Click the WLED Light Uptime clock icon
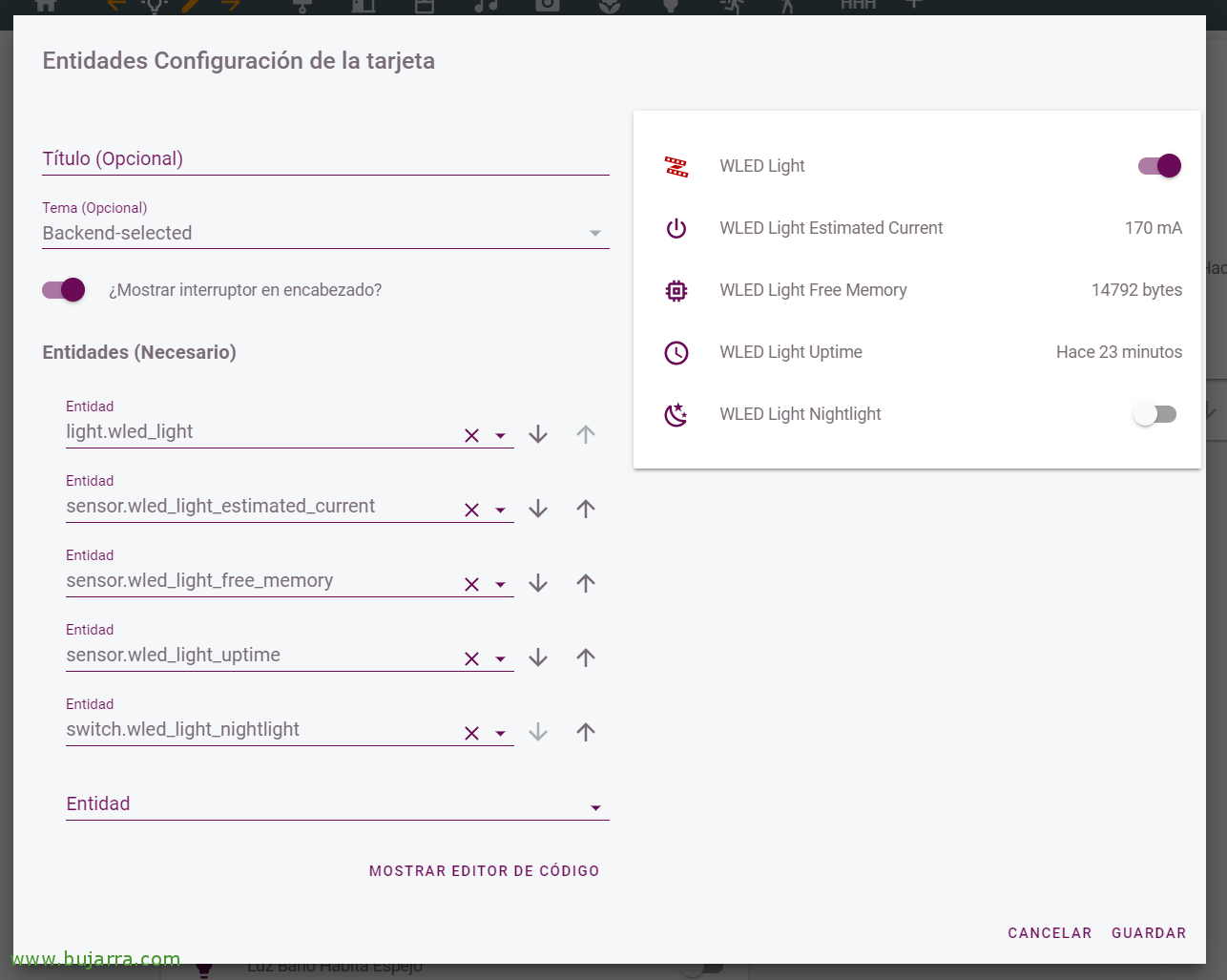Screen dimensions: 1227x980 [x=676, y=352]
